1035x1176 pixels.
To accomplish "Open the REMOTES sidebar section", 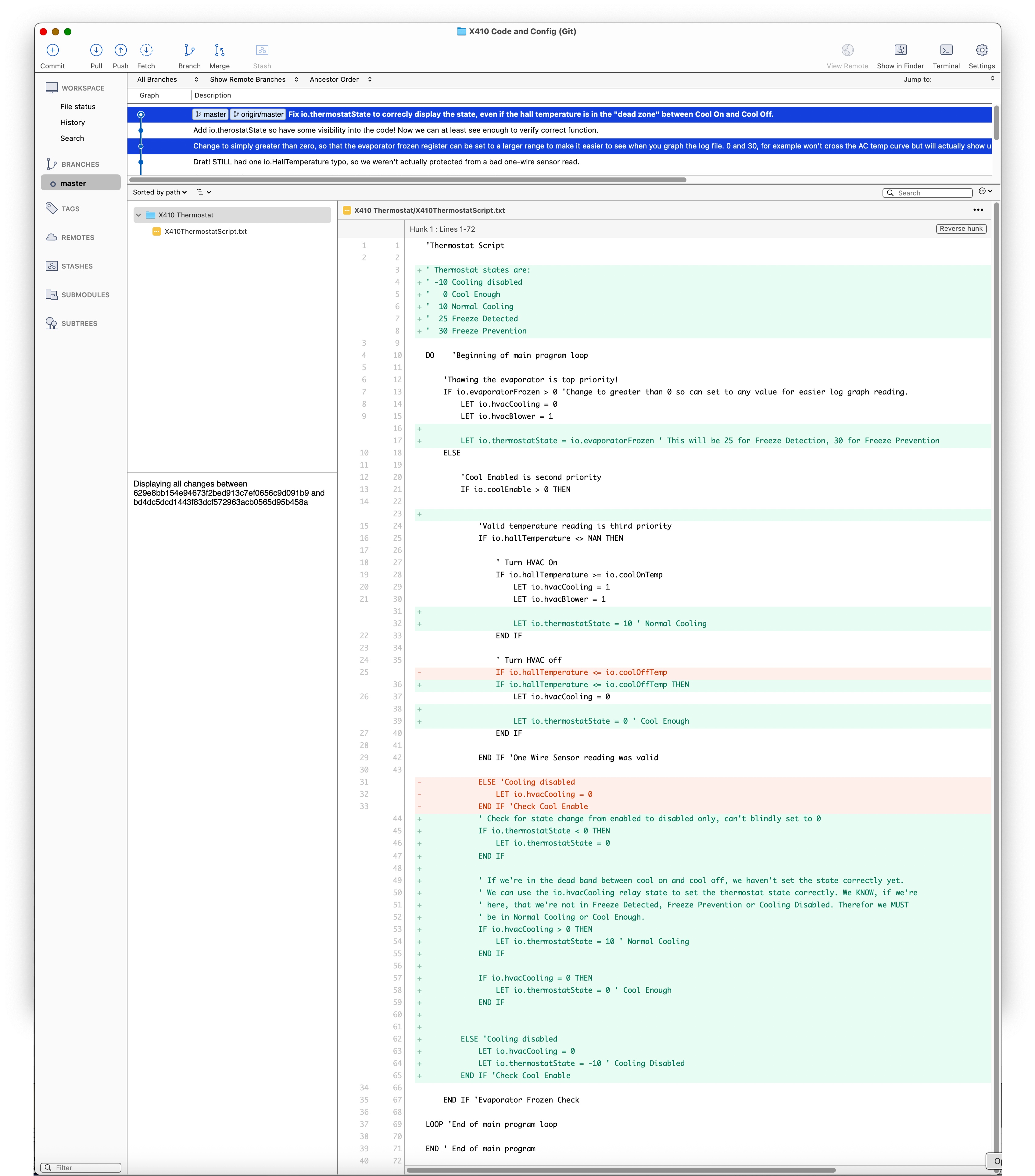I will pyautogui.click(x=78, y=238).
